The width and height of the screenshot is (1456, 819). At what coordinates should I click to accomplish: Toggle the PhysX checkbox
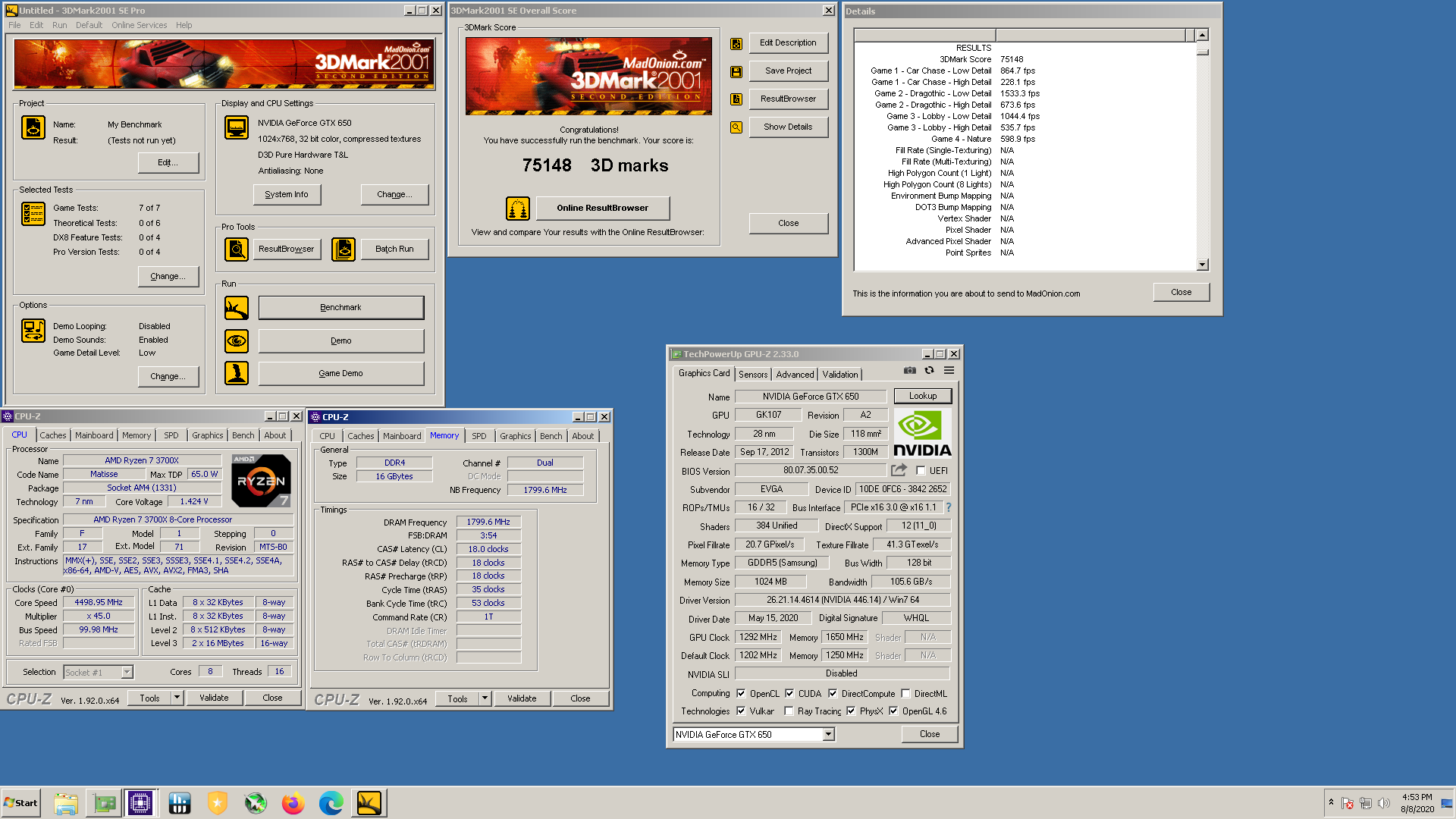tap(851, 711)
